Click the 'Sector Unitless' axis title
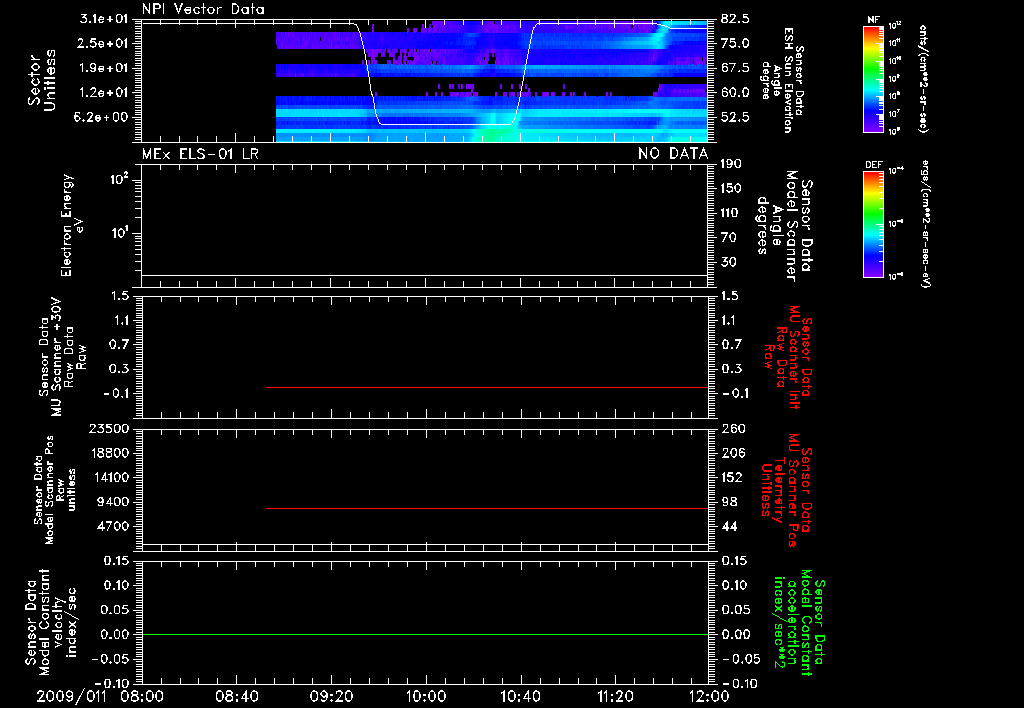 click(x=42, y=80)
